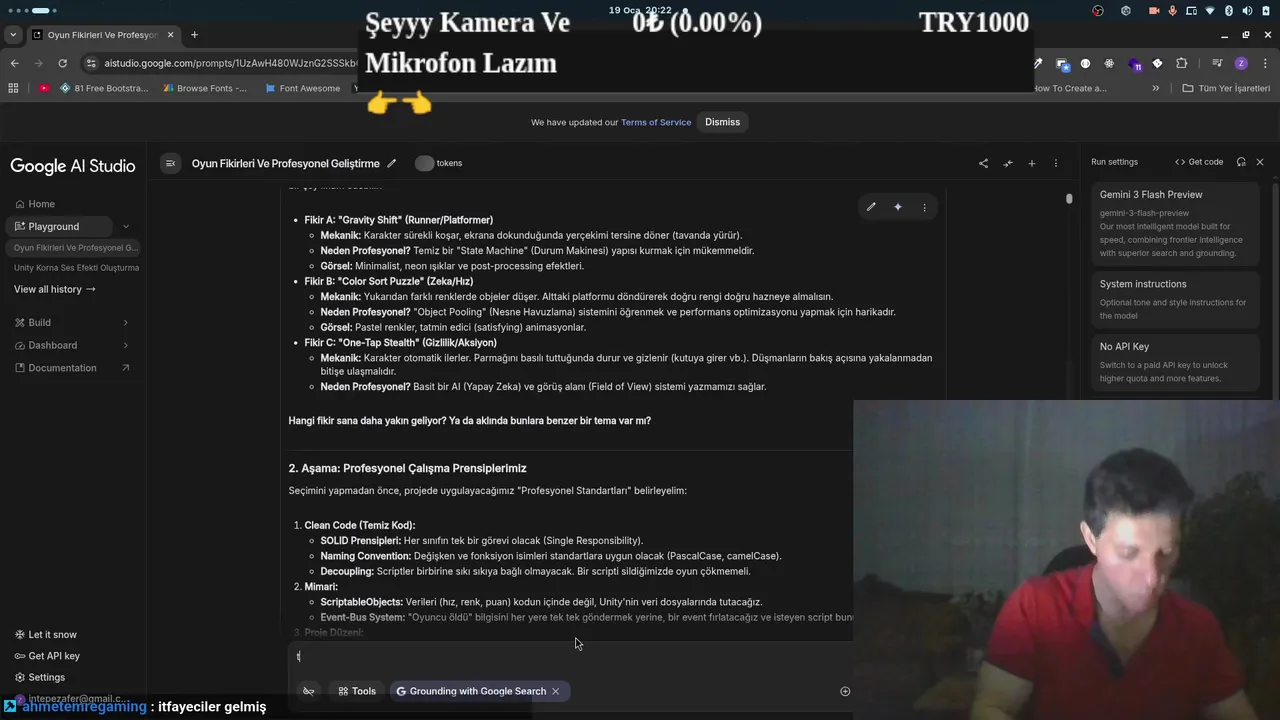Go to Home in sidebar
This screenshot has width=1280, height=720.
35,204
